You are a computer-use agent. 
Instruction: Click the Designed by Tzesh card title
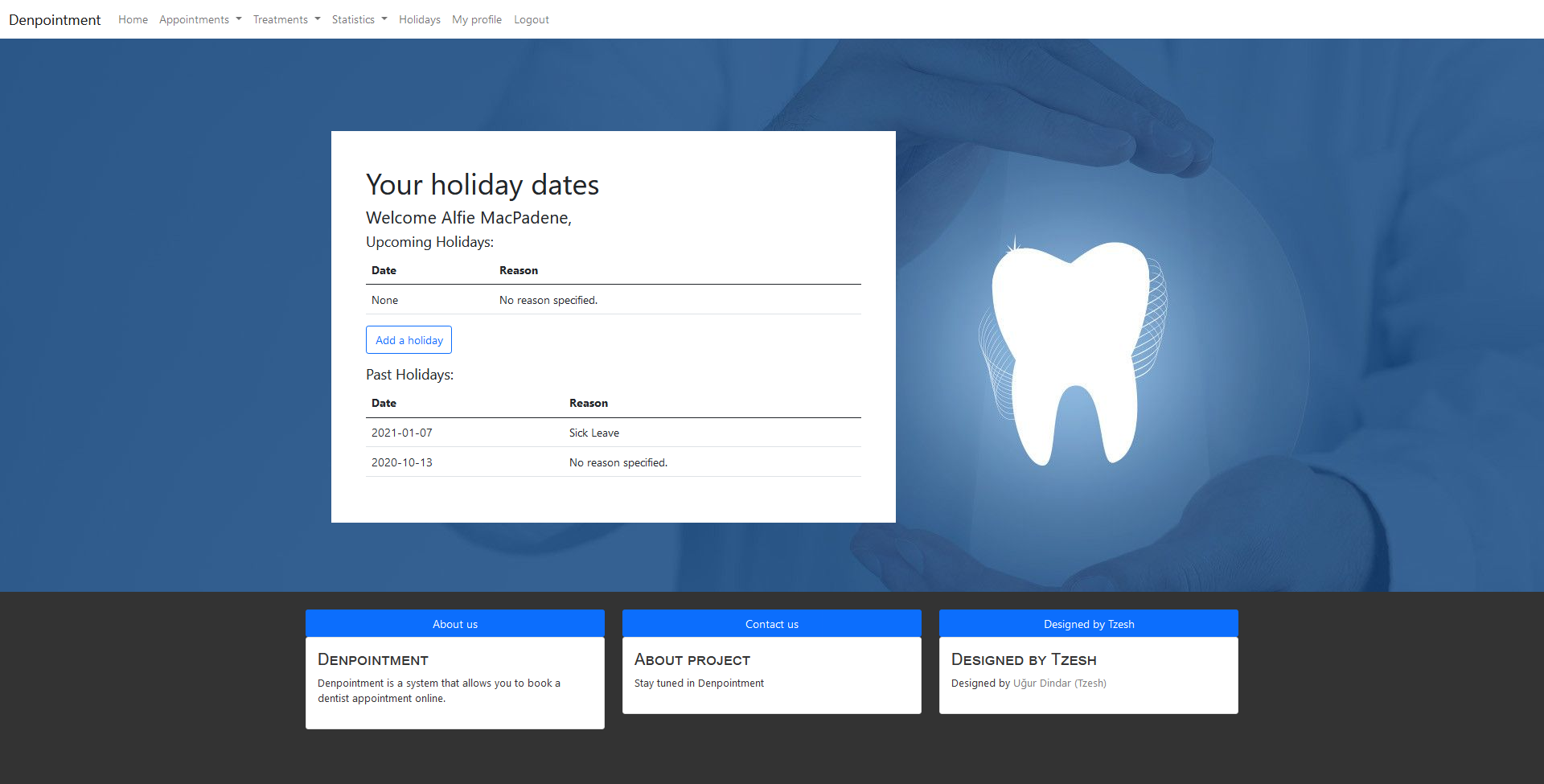coord(1024,660)
